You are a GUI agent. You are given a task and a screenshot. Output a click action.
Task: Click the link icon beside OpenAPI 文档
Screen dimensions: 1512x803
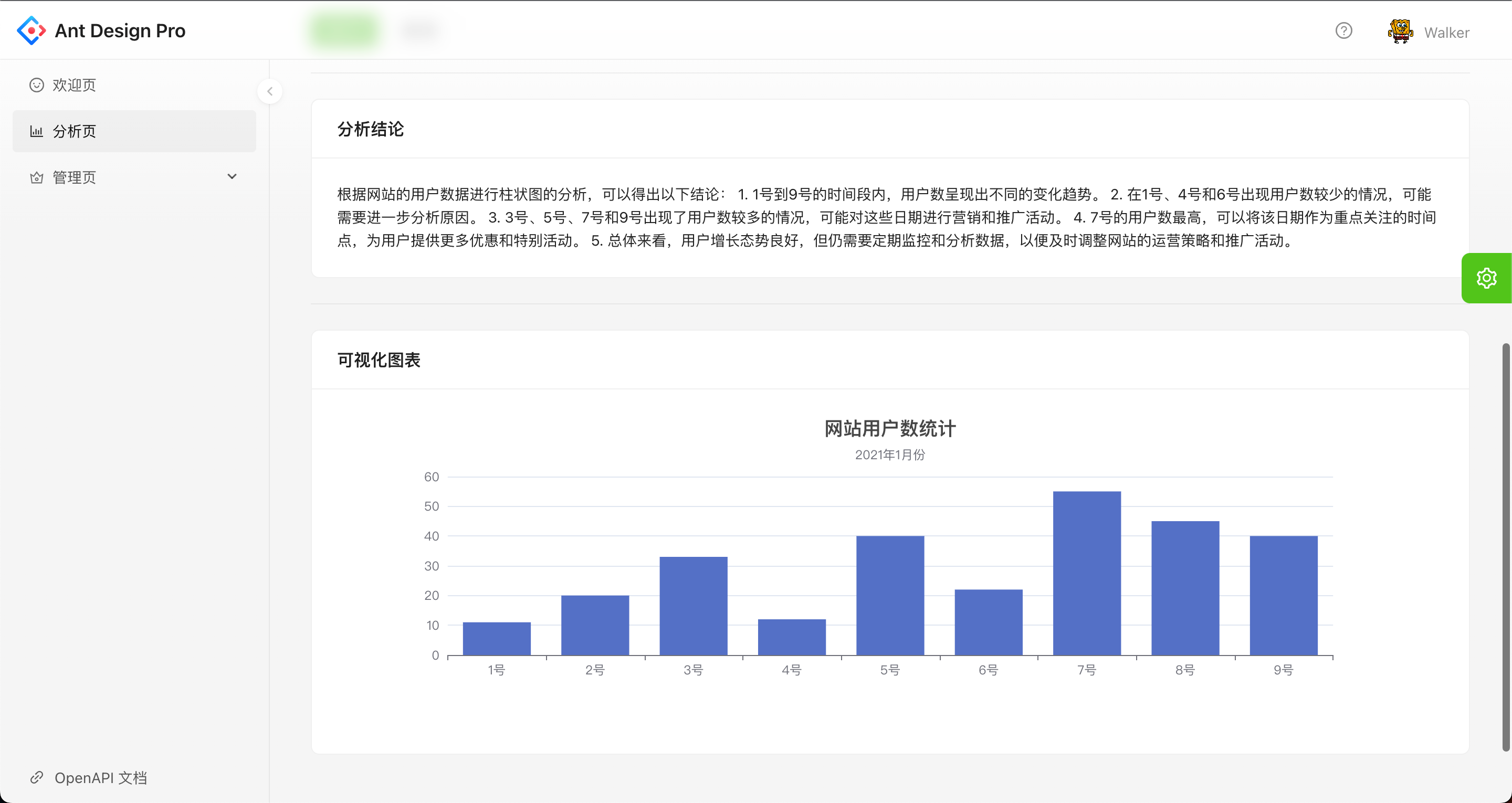click(36, 777)
